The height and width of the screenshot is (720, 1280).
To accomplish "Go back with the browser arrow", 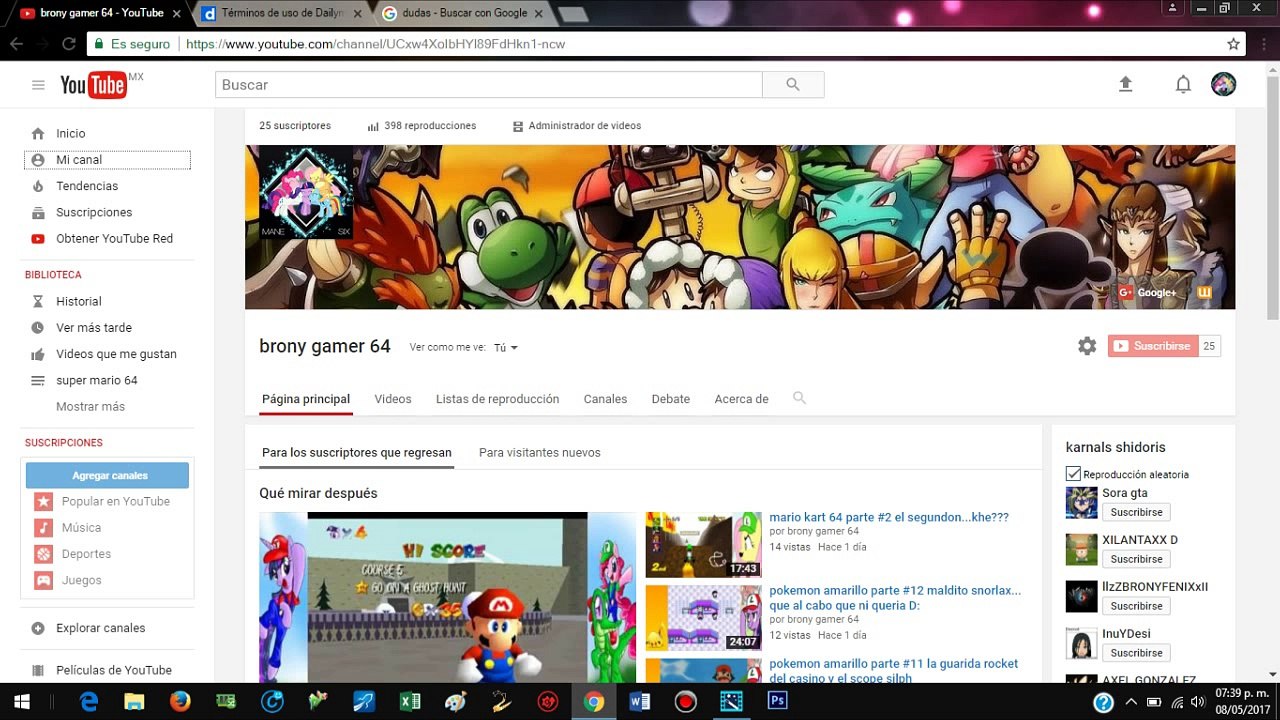I will coord(16,44).
